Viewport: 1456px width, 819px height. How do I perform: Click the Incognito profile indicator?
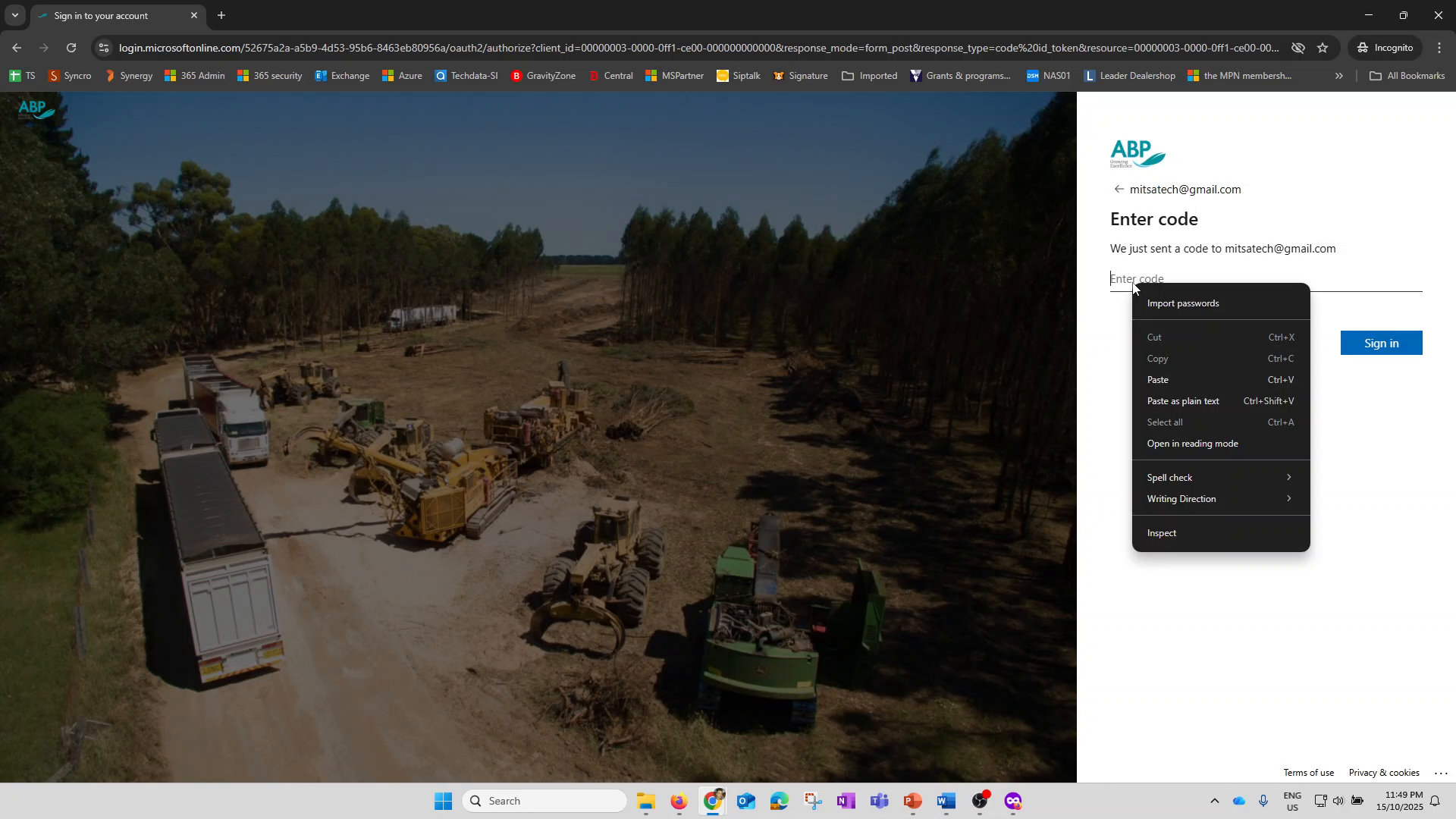click(1385, 47)
